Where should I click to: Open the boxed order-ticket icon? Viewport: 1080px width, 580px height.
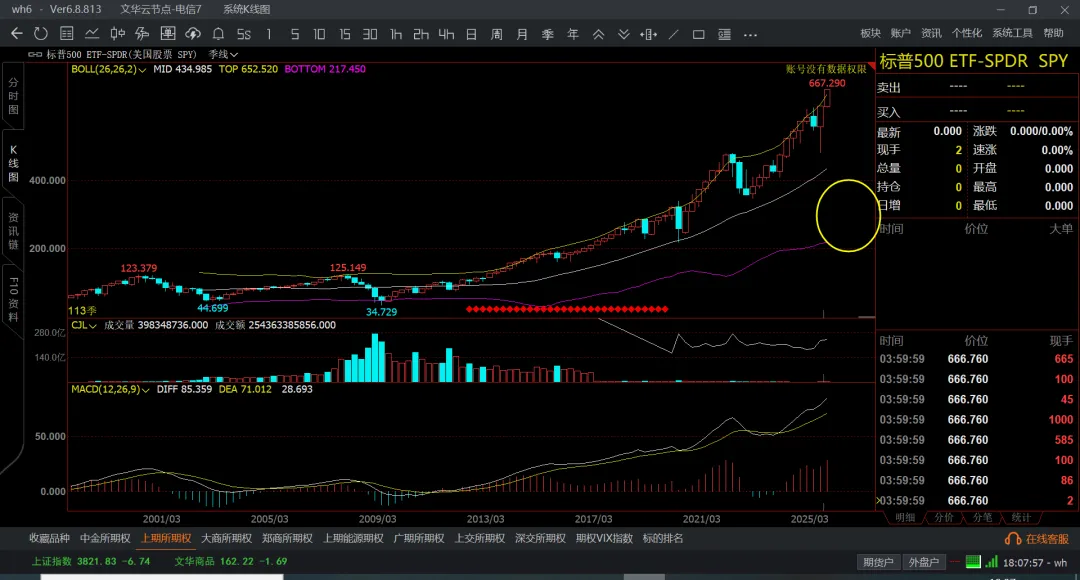(167, 34)
